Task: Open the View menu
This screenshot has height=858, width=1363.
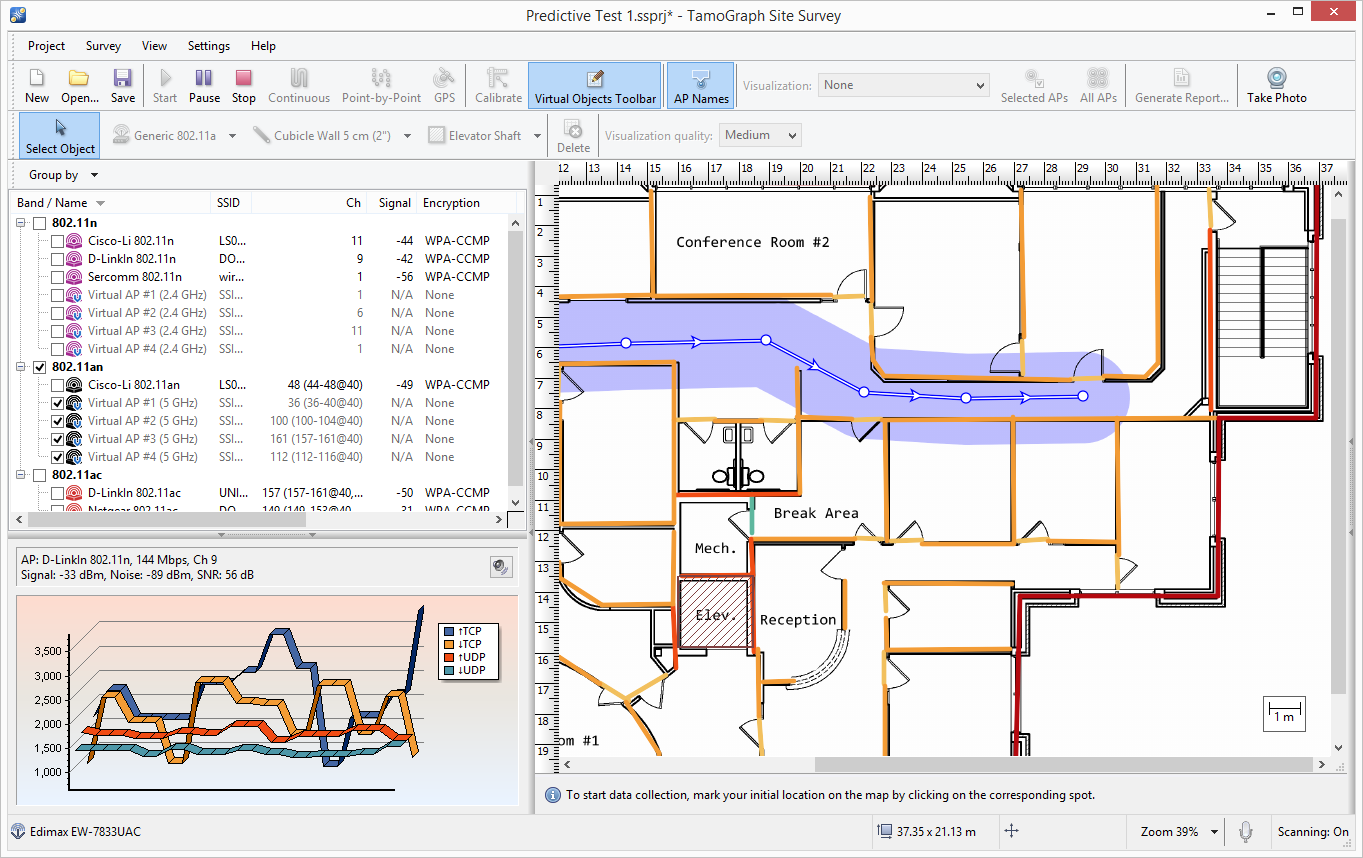Action: [154, 46]
